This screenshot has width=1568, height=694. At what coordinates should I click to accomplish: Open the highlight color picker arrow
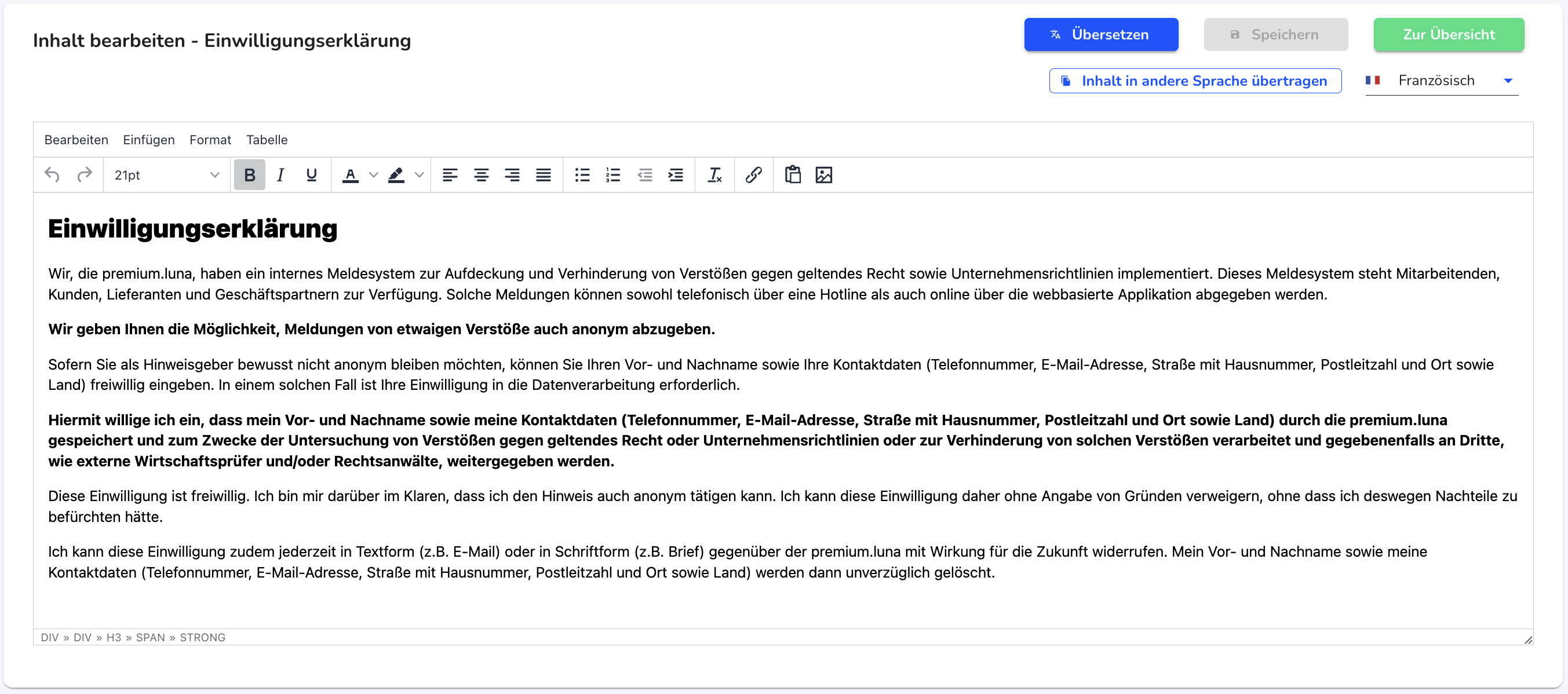(420, 176)
